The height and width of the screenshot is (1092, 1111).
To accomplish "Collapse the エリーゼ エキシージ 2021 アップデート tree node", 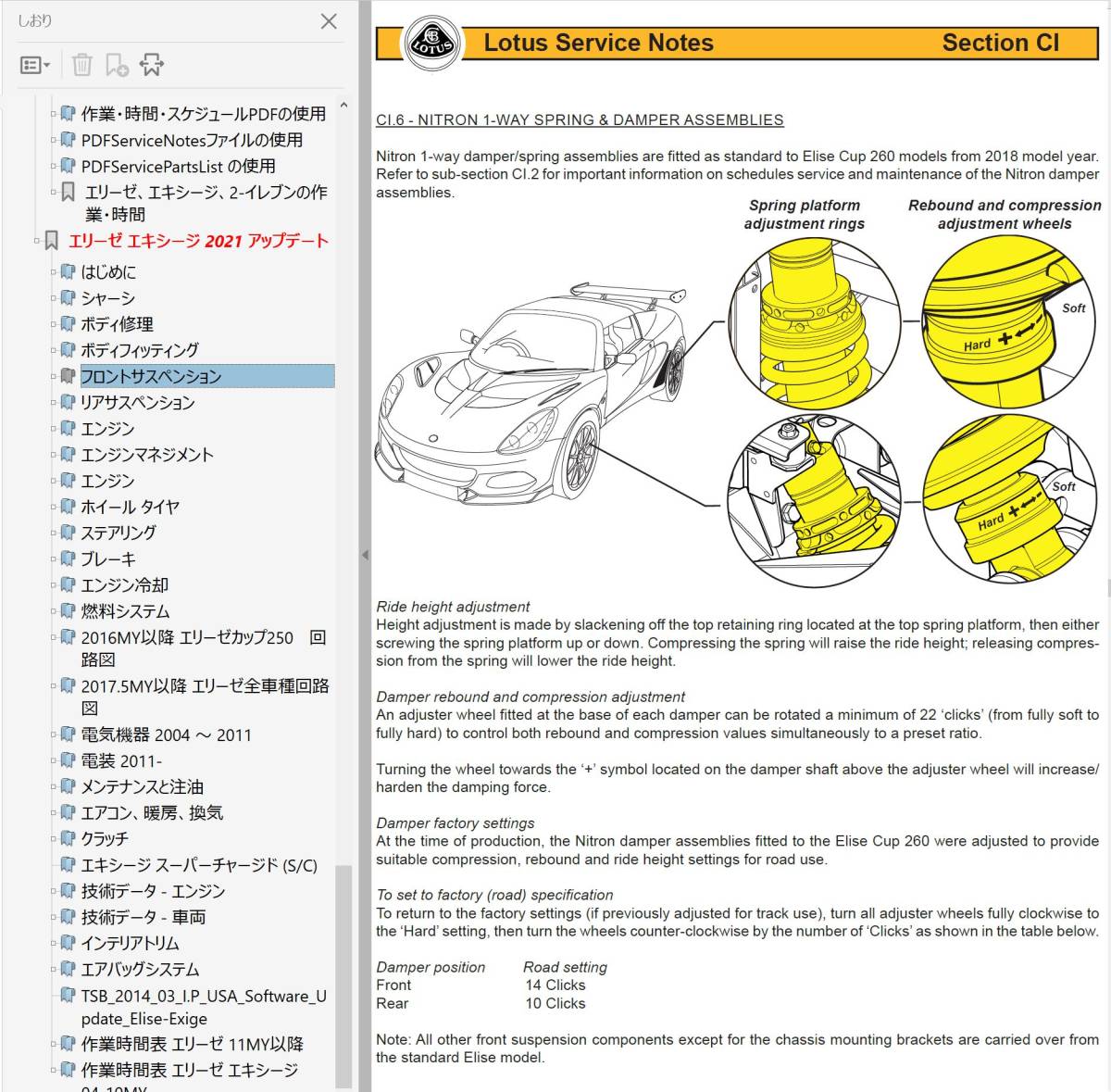I will pyautogui.click(x=37, y=241).
